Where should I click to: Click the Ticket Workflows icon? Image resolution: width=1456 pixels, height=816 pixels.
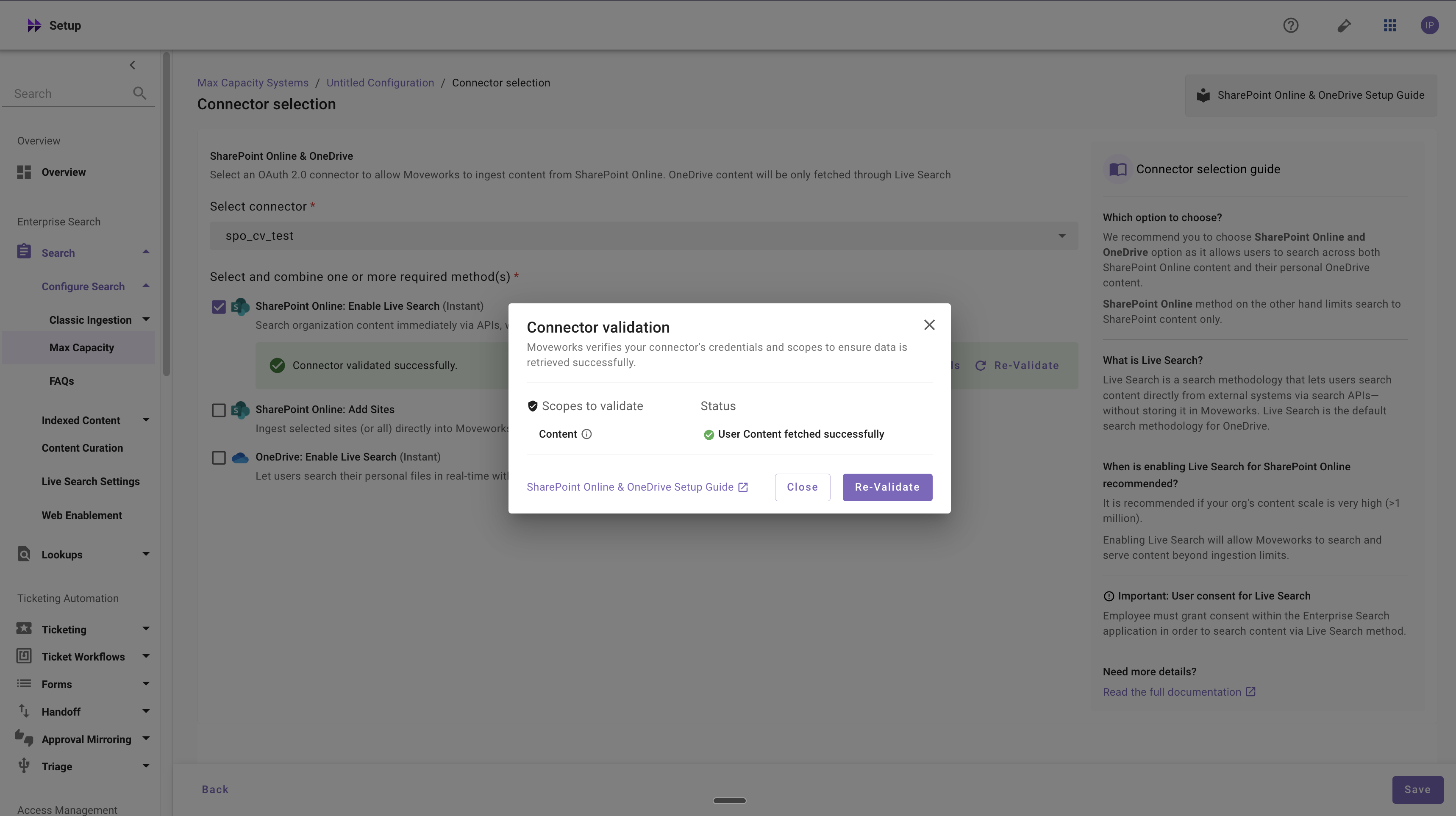coord(24,655)
